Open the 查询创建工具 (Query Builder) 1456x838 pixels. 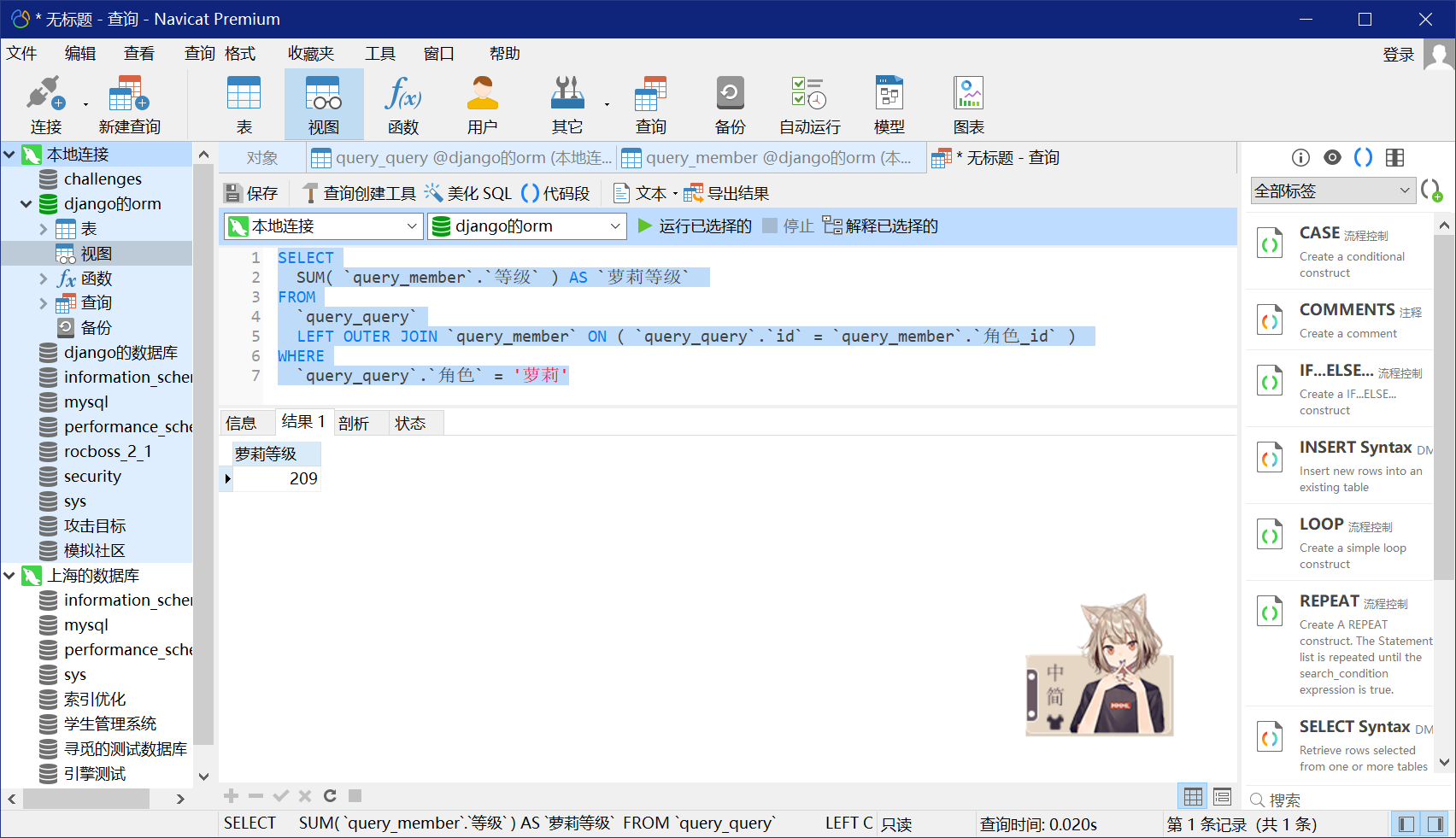pyautogui.click(x=359, y=192)
